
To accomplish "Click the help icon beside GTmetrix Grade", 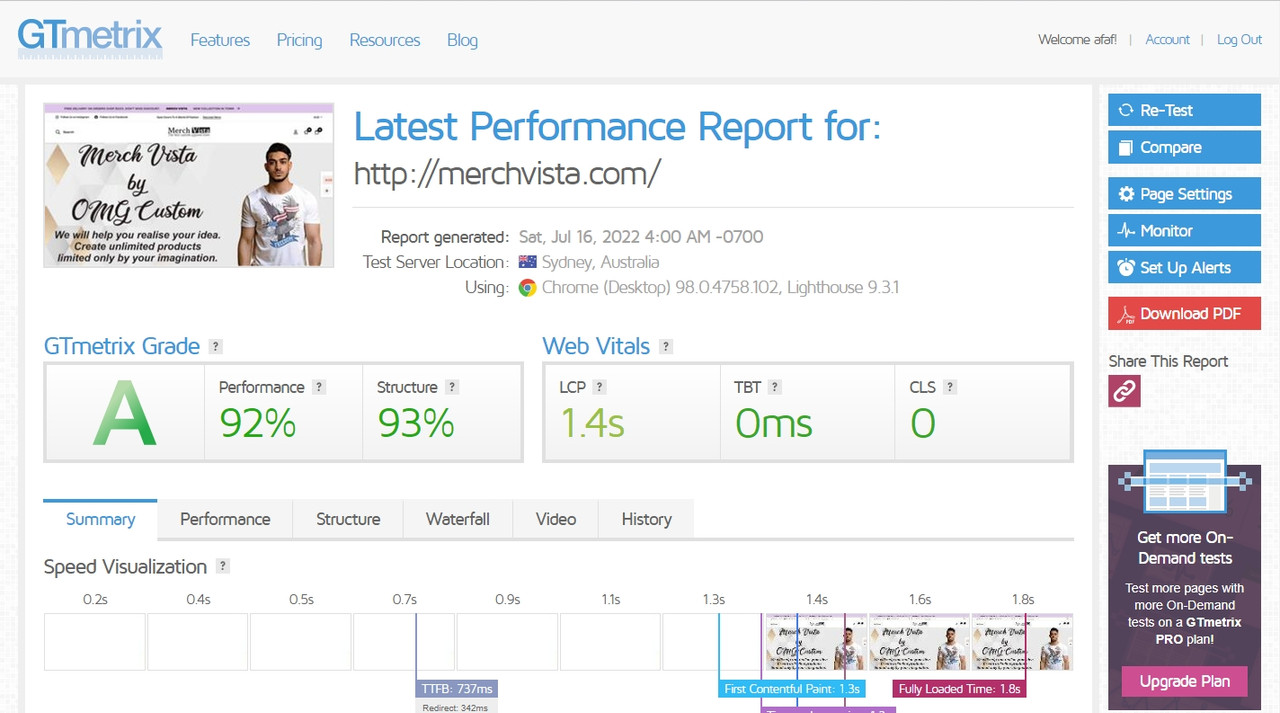I will click(215, 347).
